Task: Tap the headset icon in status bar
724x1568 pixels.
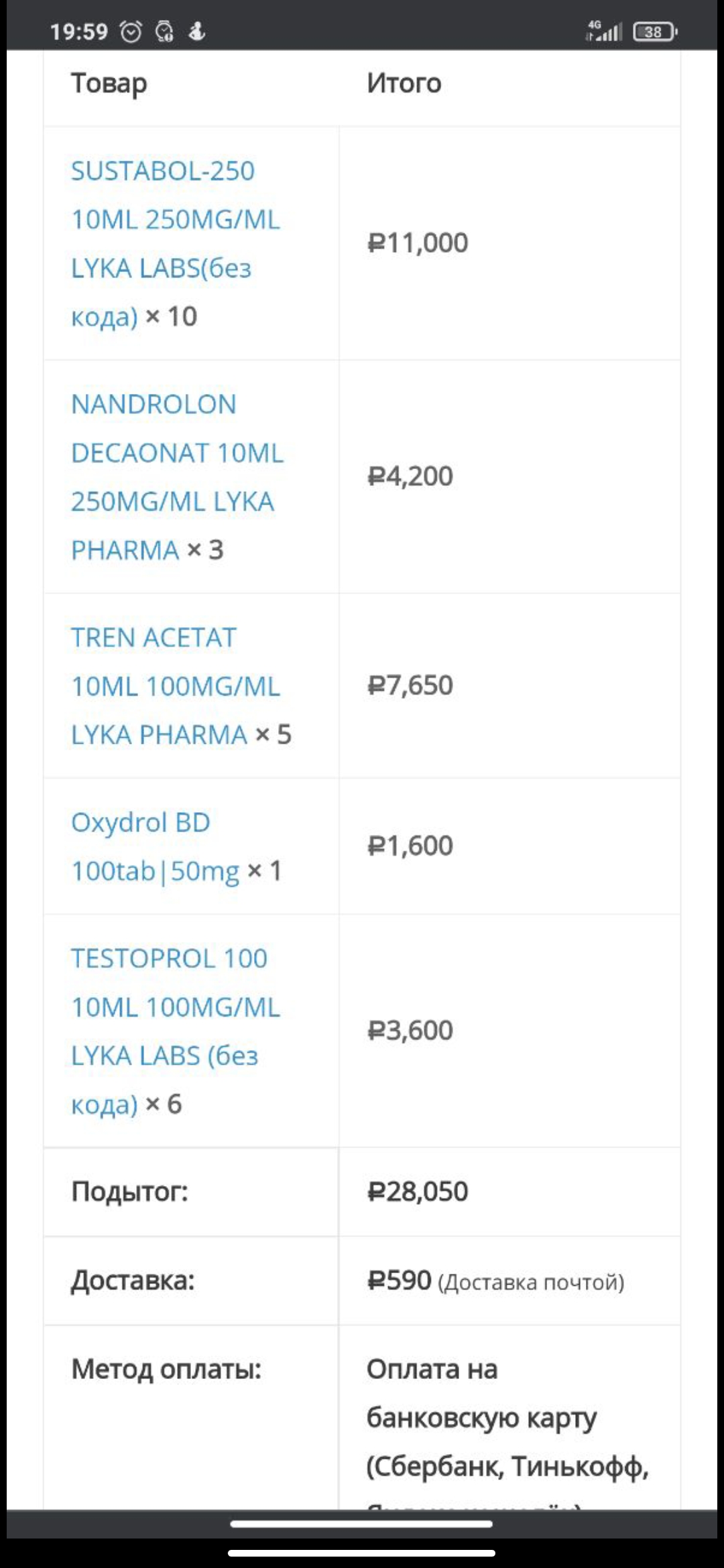Action: [164, 31]
